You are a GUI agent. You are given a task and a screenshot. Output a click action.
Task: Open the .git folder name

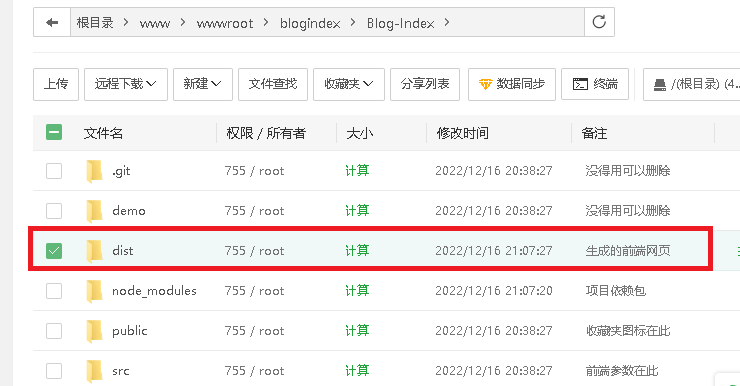coord(121,171)
